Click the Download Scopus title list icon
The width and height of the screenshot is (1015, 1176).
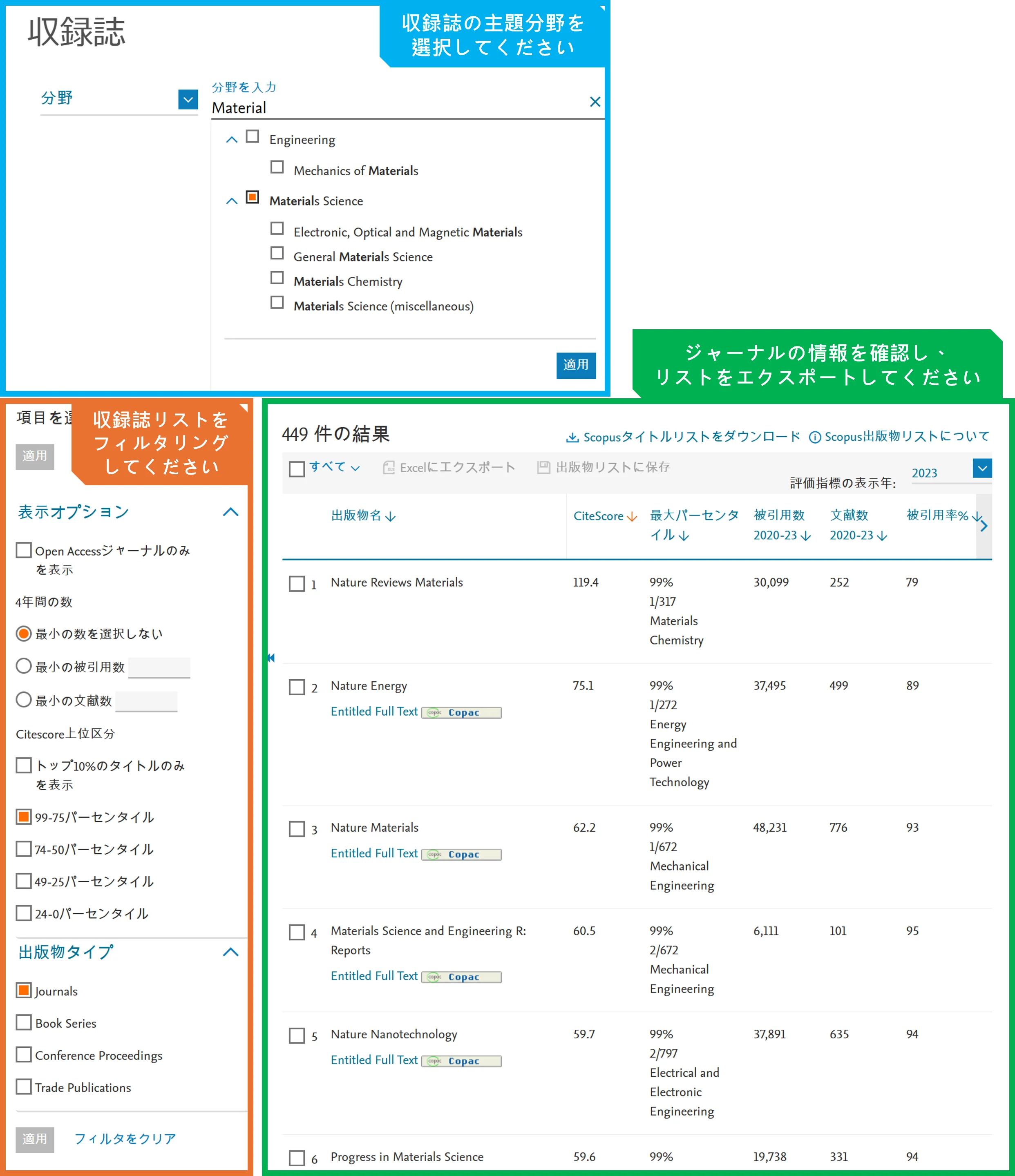tap(572, 437)
